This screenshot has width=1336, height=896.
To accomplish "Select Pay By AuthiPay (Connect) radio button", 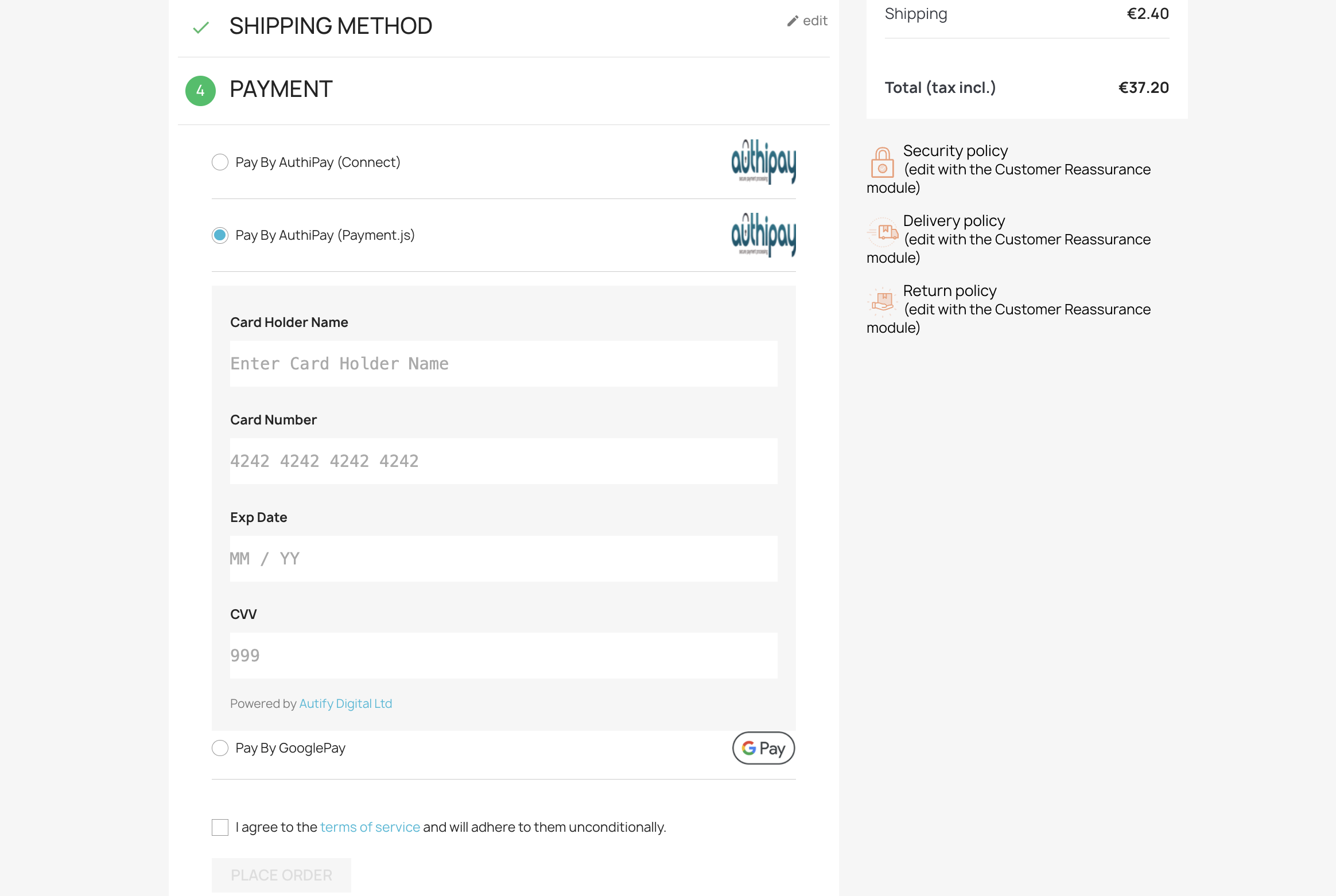I will 220,162.
